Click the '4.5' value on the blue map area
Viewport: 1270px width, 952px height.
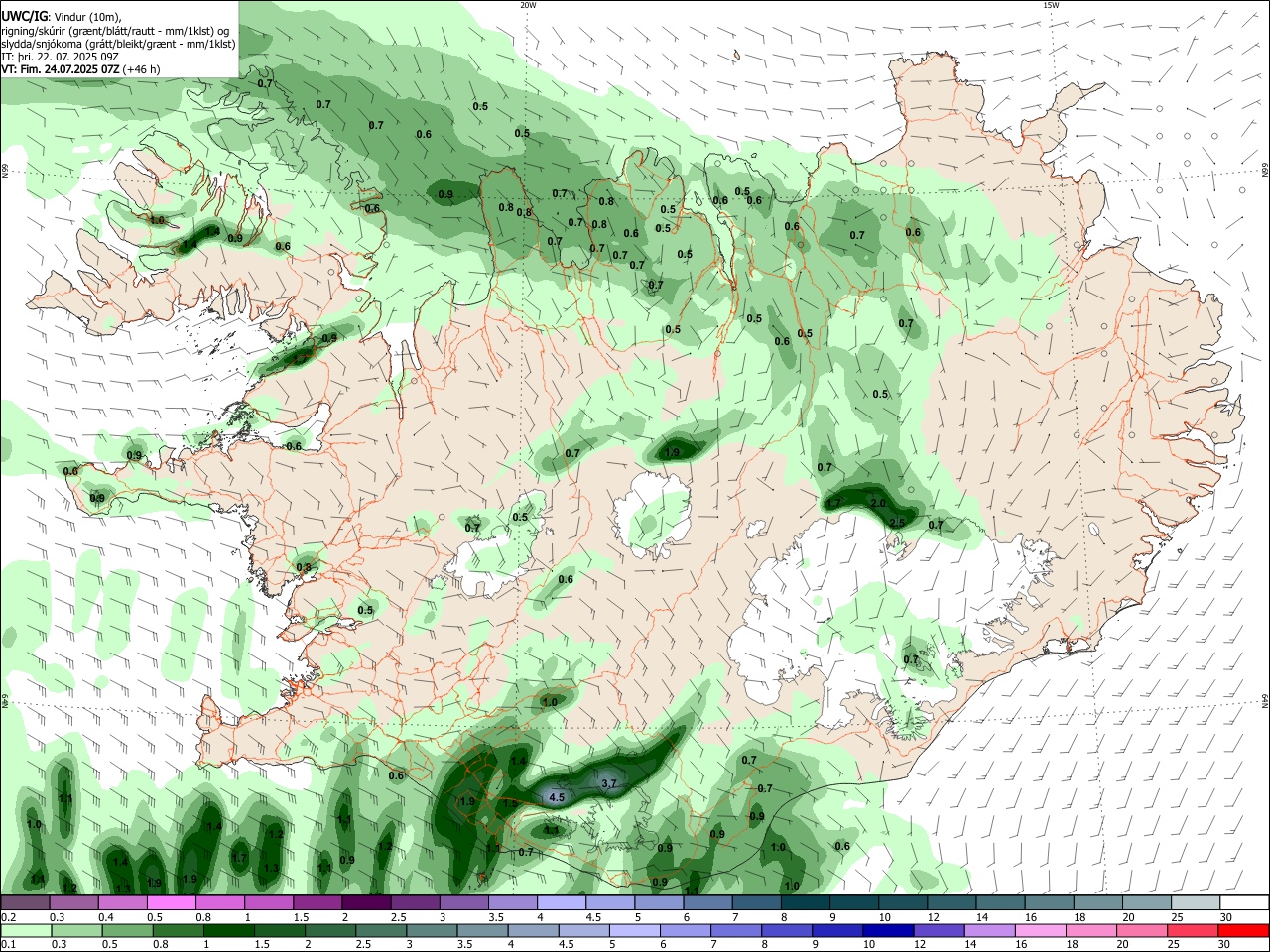click(x=557, y=797)
